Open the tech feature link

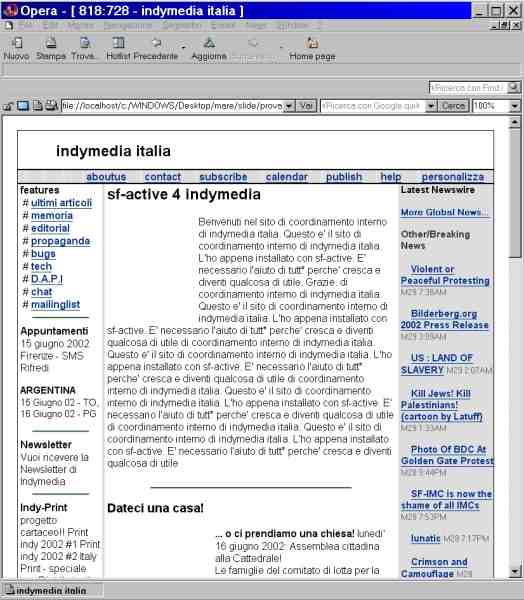coord(41,266)
